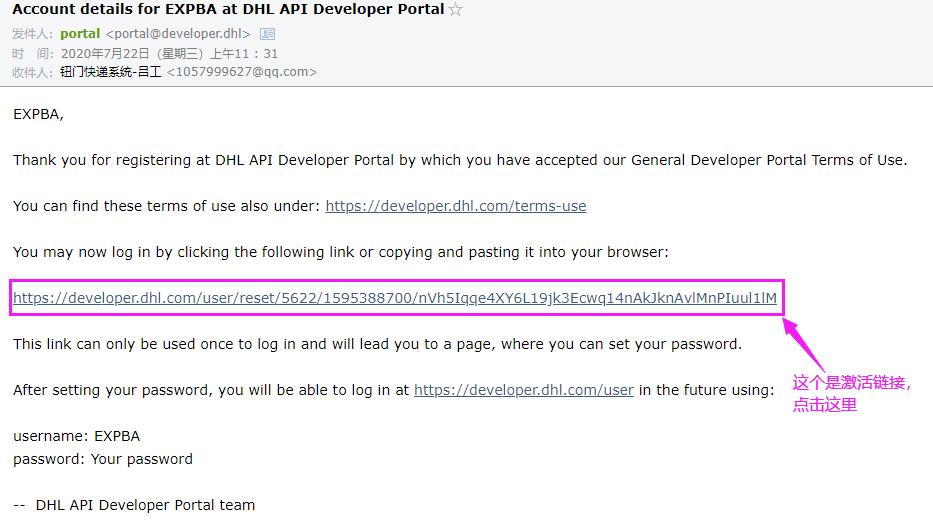Open the developer.dhl.com/terms-use link

(x=456, y=206)
